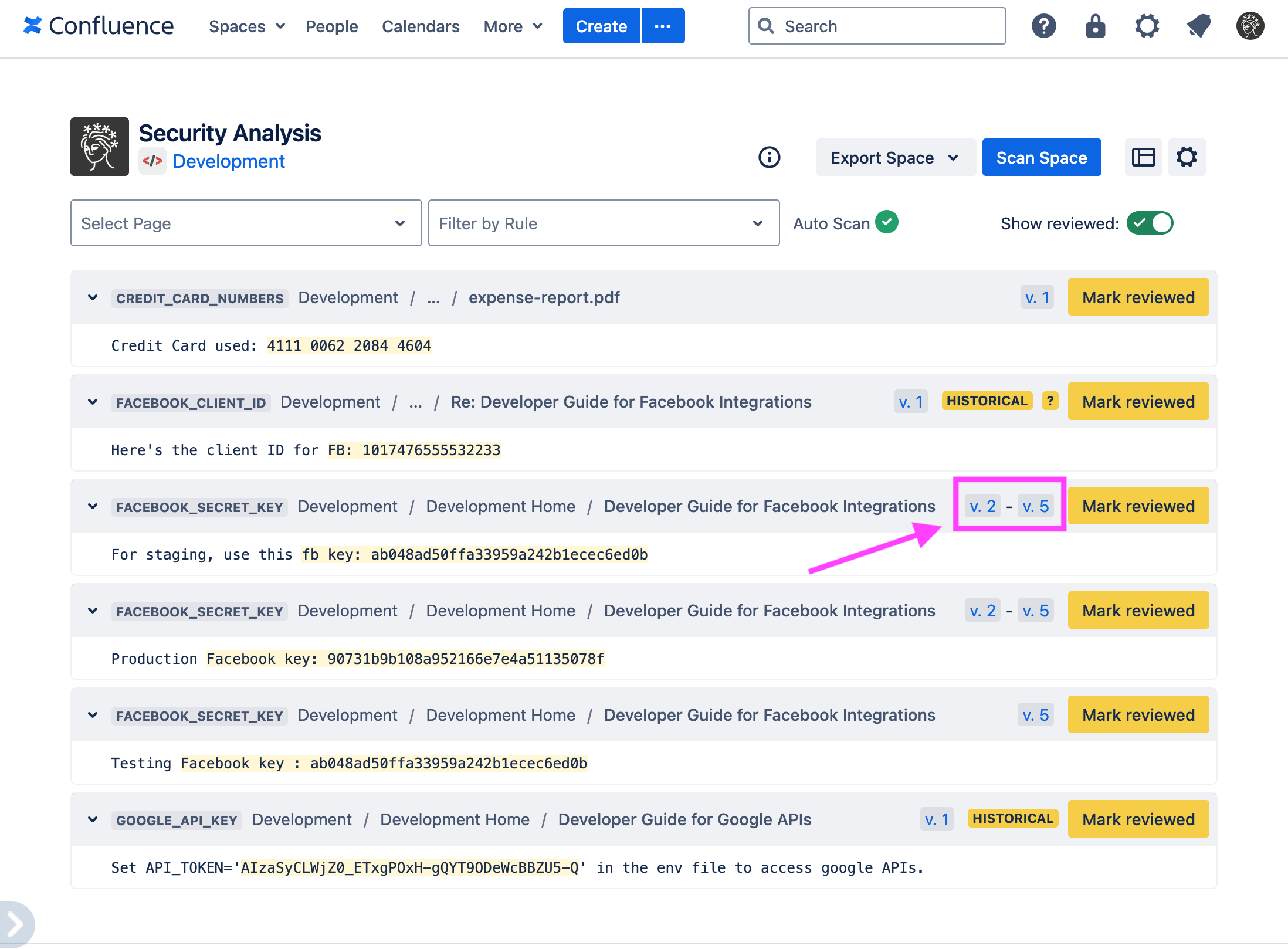
Task: Click the padlock icon in the top bar
Action: (x=1095, y=26)
